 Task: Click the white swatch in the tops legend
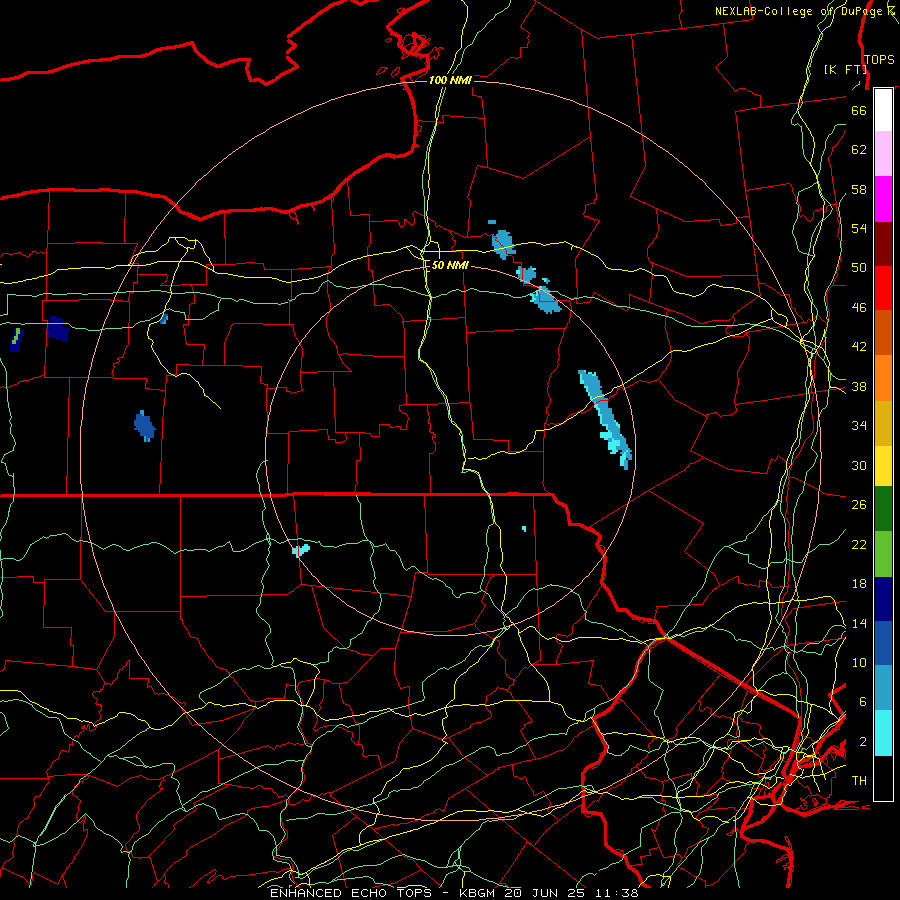tap(883, 110)
